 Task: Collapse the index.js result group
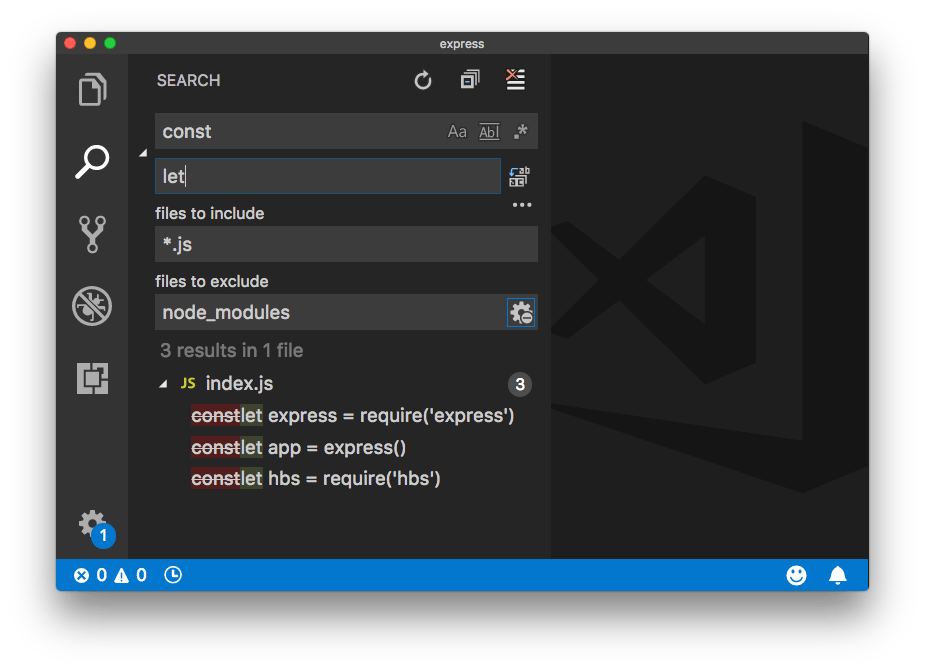(165, 383)
